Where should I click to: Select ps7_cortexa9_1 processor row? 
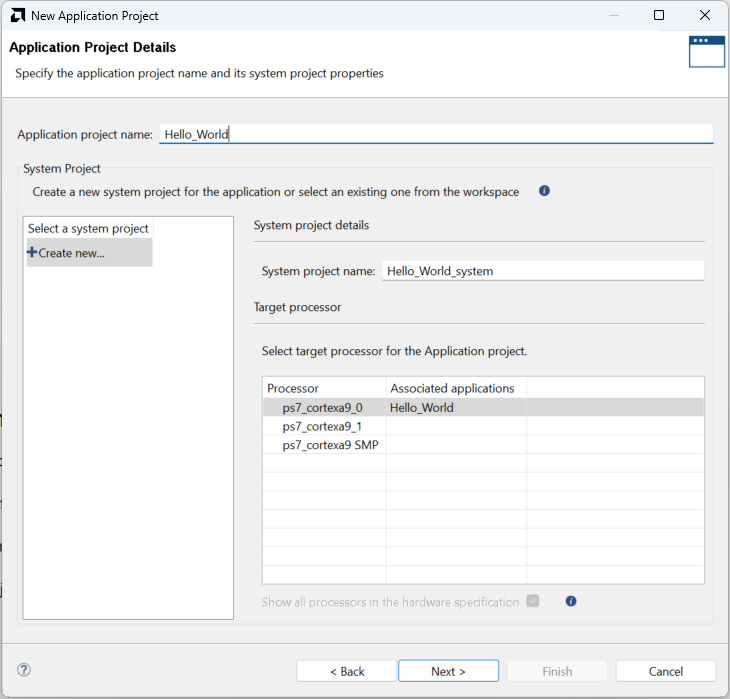pyautogui.click(x=323, y=426)
